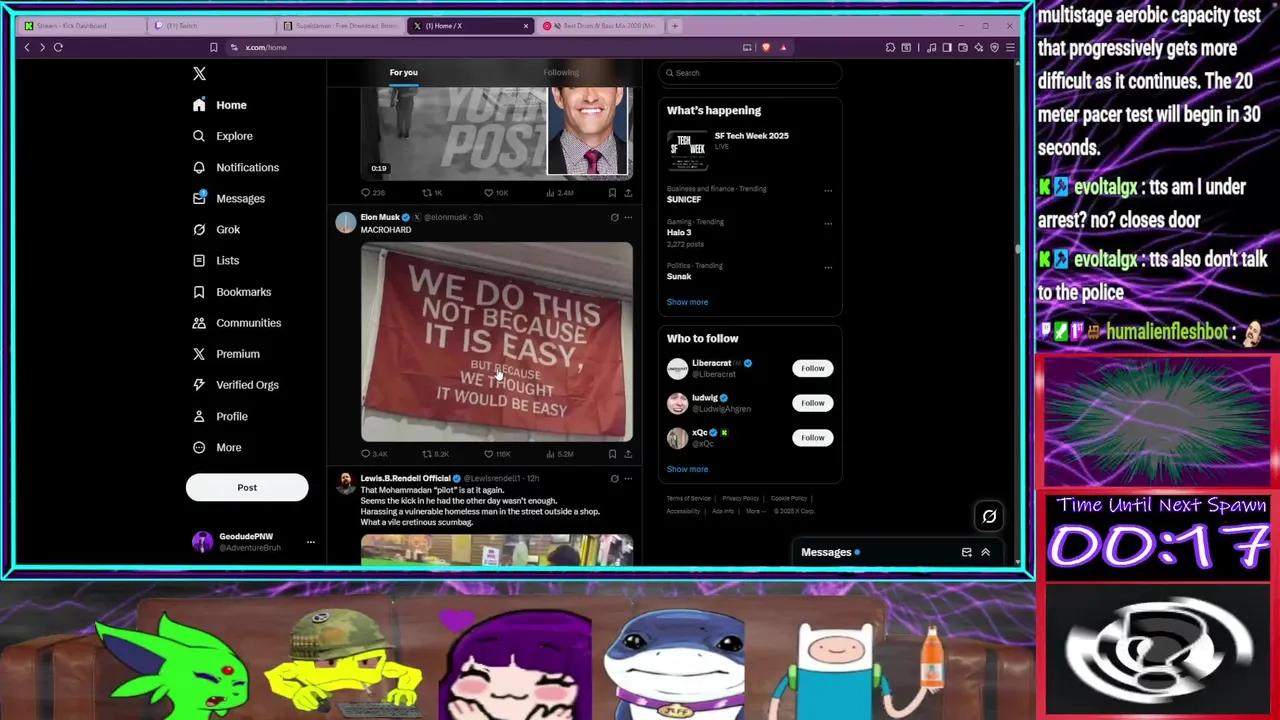The height and width of the screenshot is (720, 1280).
Task: Bookmark Elon Musk's MACROHARD tweet
Action: coord(612,454)
